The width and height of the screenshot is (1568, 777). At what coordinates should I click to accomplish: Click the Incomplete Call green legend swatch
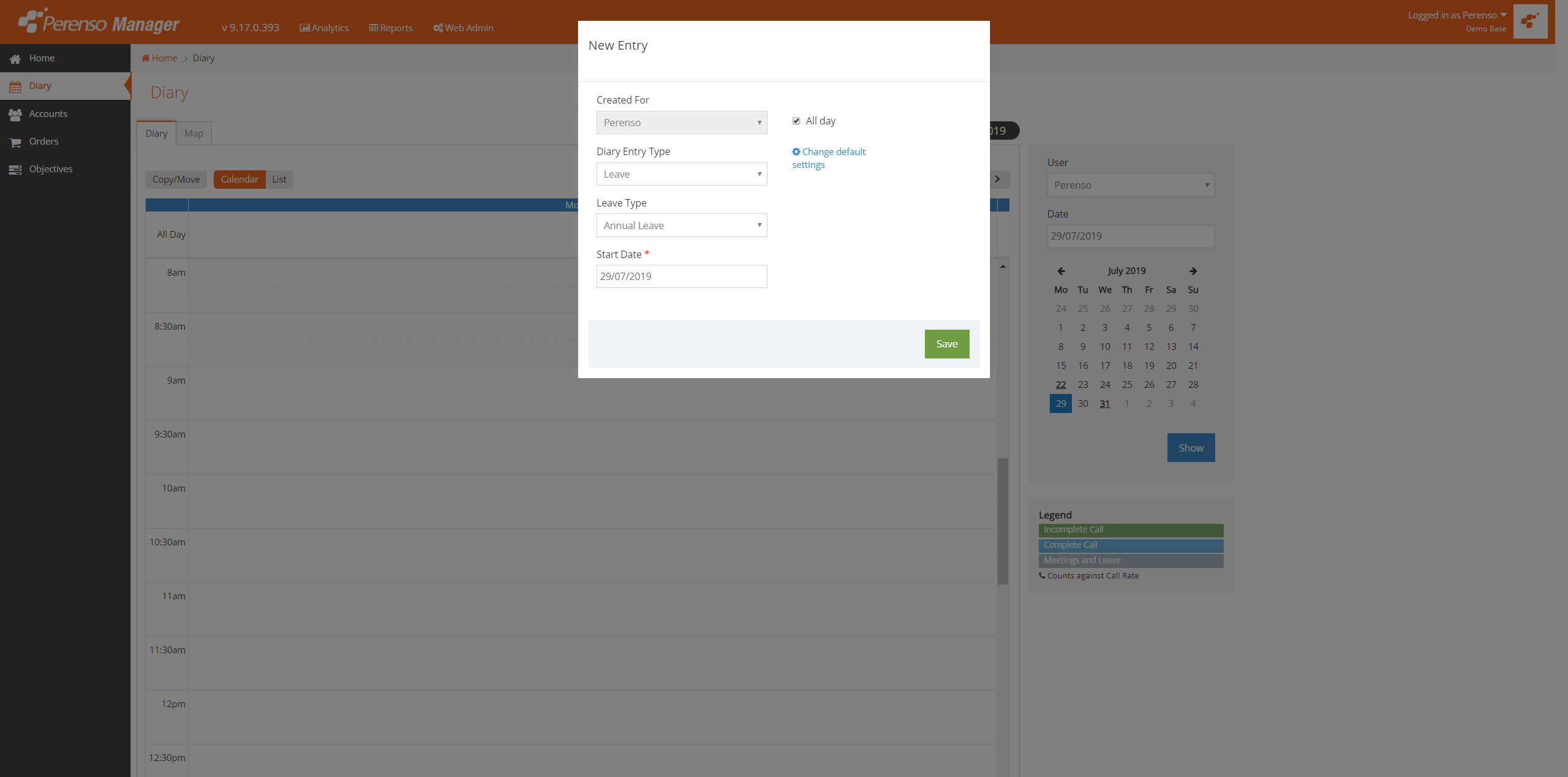(x=1131, y=530)
